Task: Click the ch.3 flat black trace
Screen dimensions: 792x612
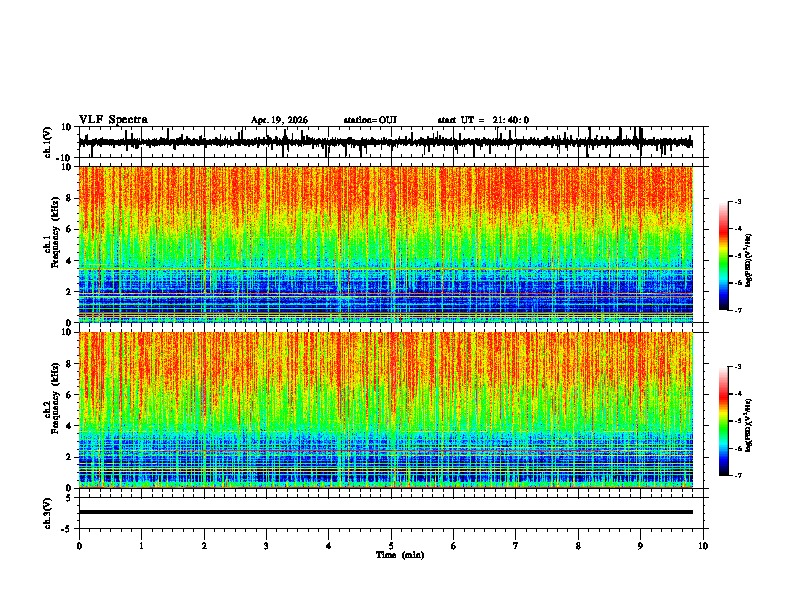Action: point(385,512)
